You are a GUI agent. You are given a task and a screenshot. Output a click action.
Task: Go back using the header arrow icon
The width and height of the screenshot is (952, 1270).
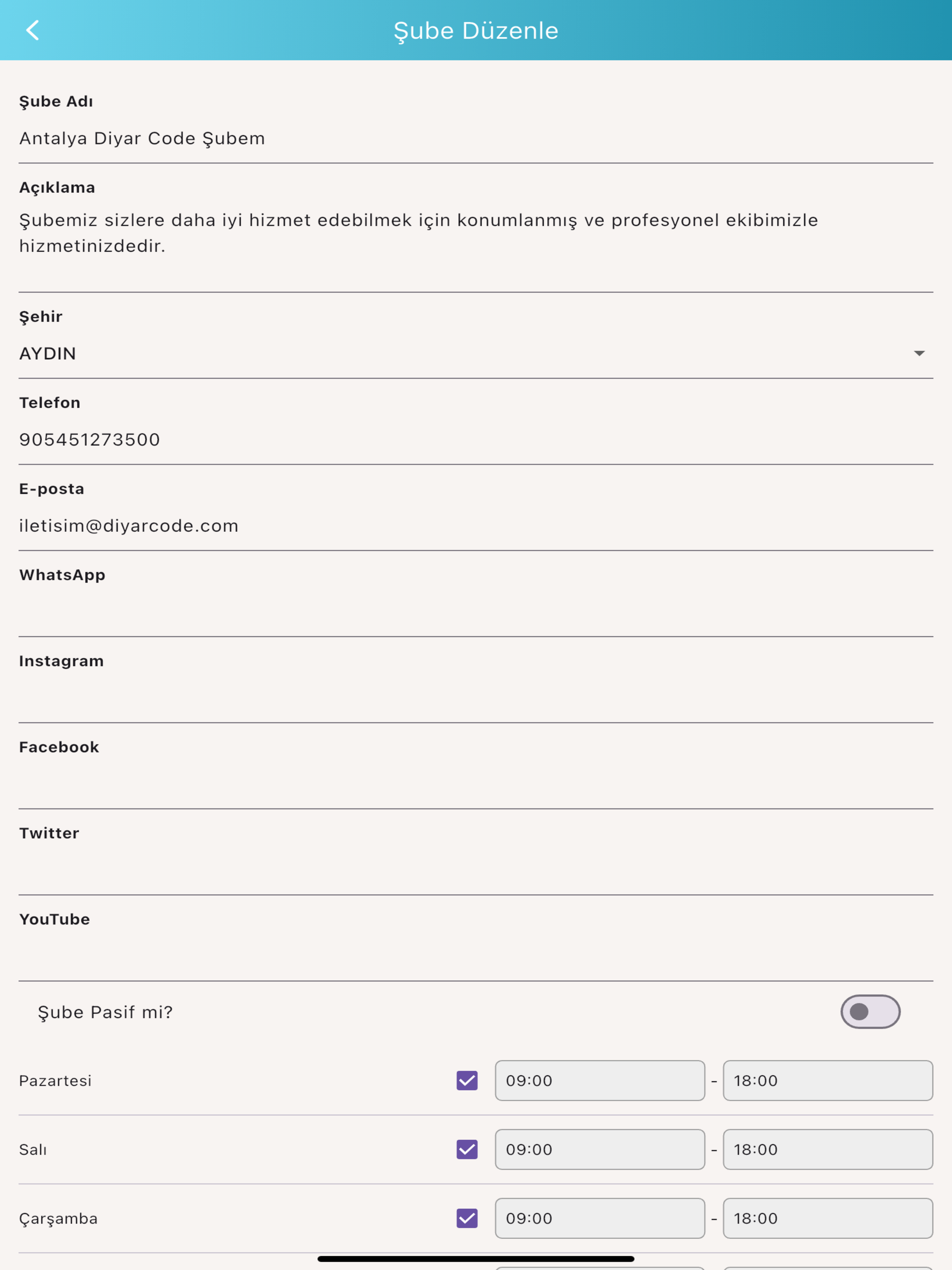click(x=33, y=30)
